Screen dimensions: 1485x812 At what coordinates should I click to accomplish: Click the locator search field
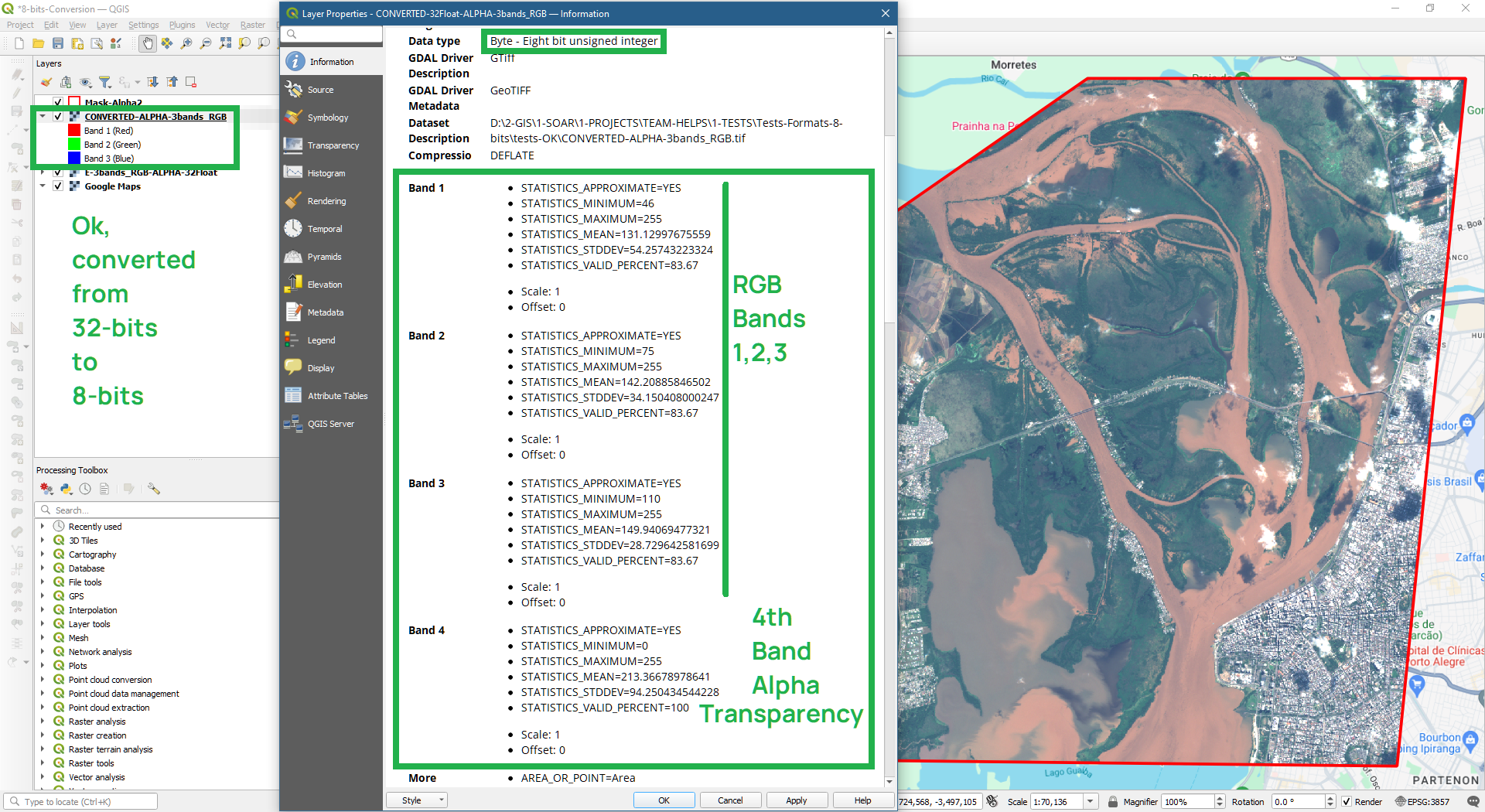[77, 801]
